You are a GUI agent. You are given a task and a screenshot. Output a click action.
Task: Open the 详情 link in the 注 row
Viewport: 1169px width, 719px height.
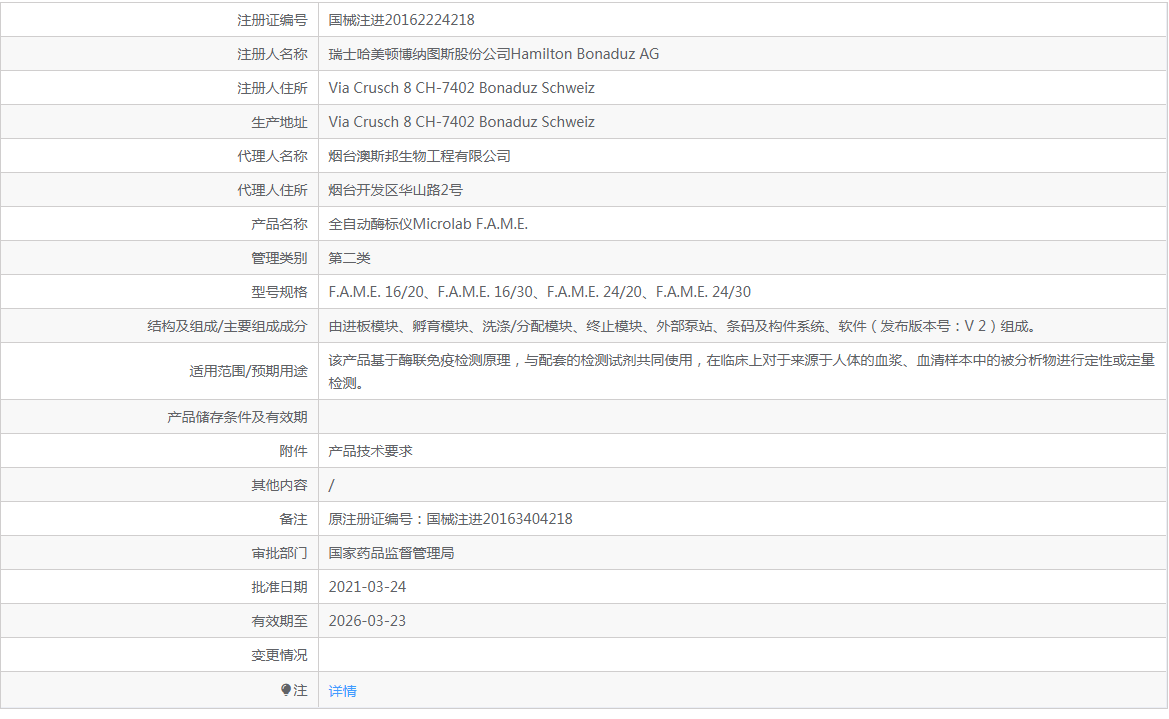pyautogui.click(x=342, y=691)
